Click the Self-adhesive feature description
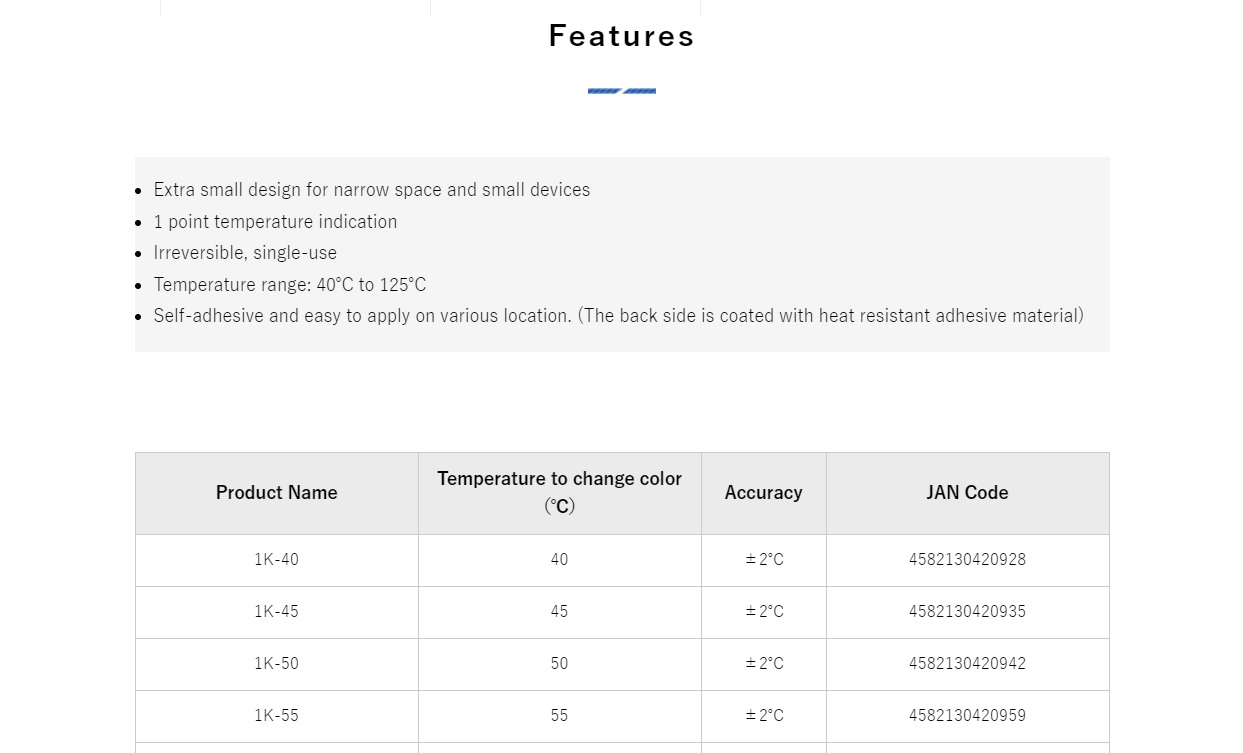 (618, 316)
